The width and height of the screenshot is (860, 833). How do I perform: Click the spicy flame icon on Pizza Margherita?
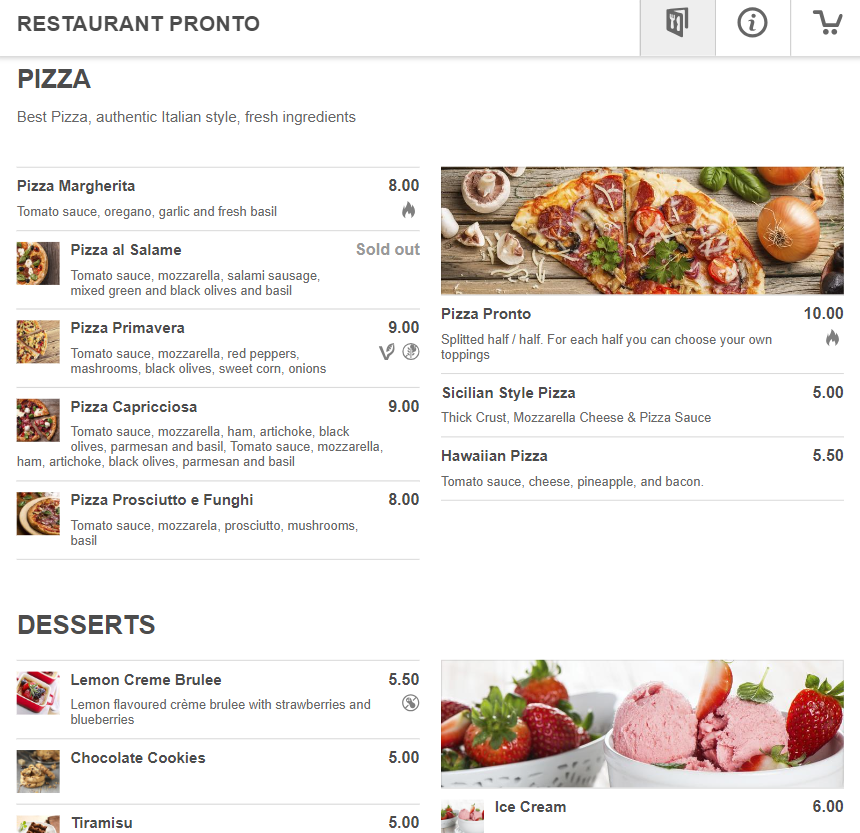point(408,210)
